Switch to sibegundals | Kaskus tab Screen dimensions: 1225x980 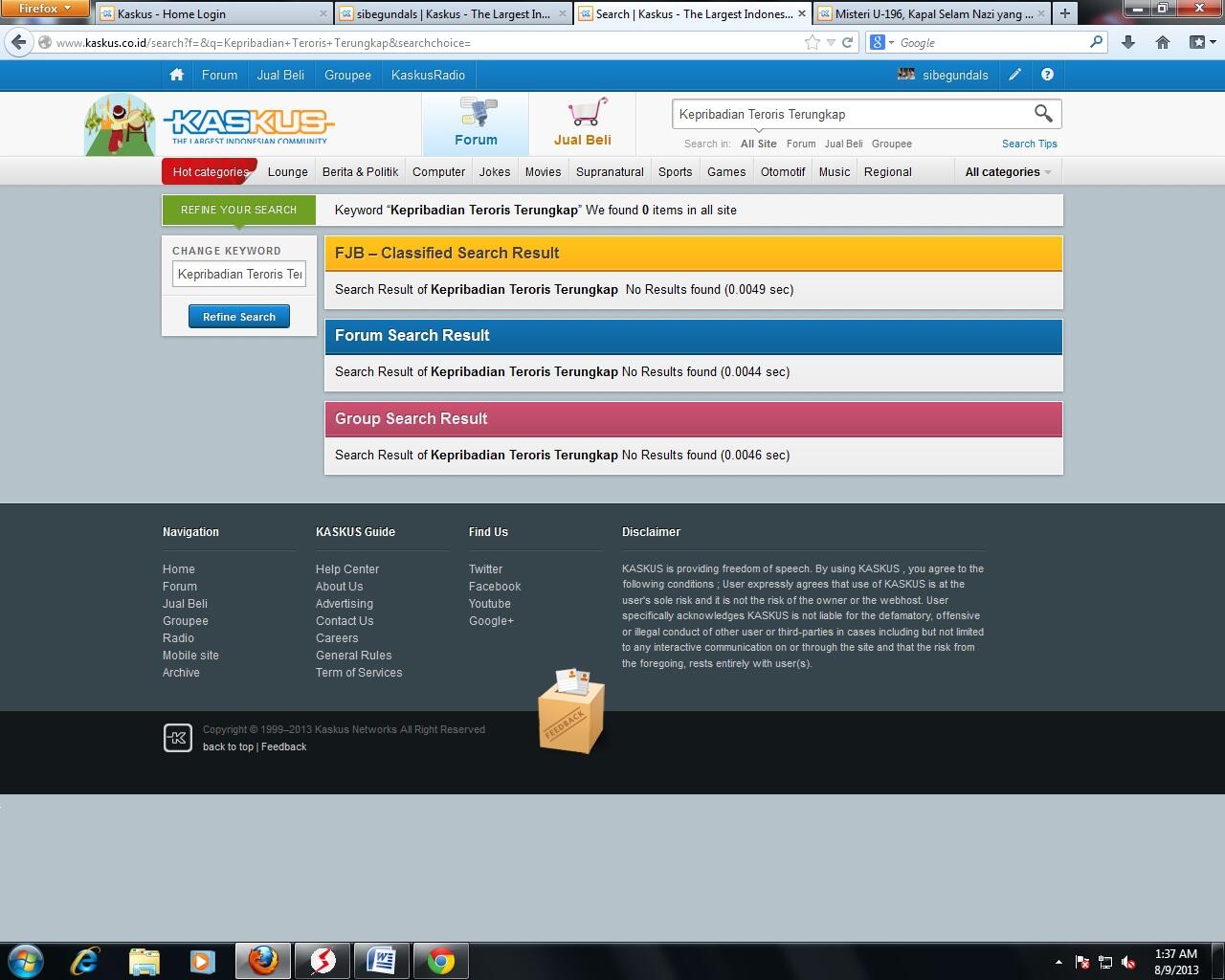coord(453,13)
